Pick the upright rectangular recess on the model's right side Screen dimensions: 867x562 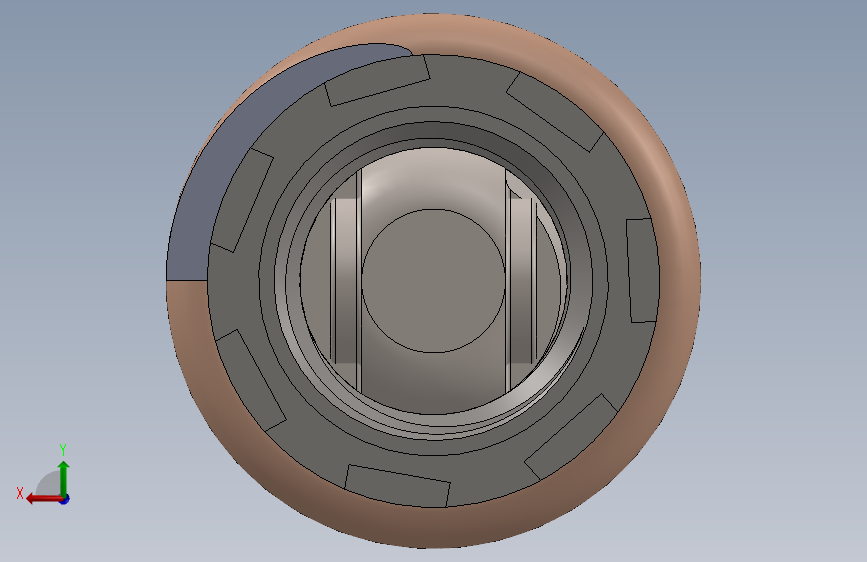tap(642, 270)
